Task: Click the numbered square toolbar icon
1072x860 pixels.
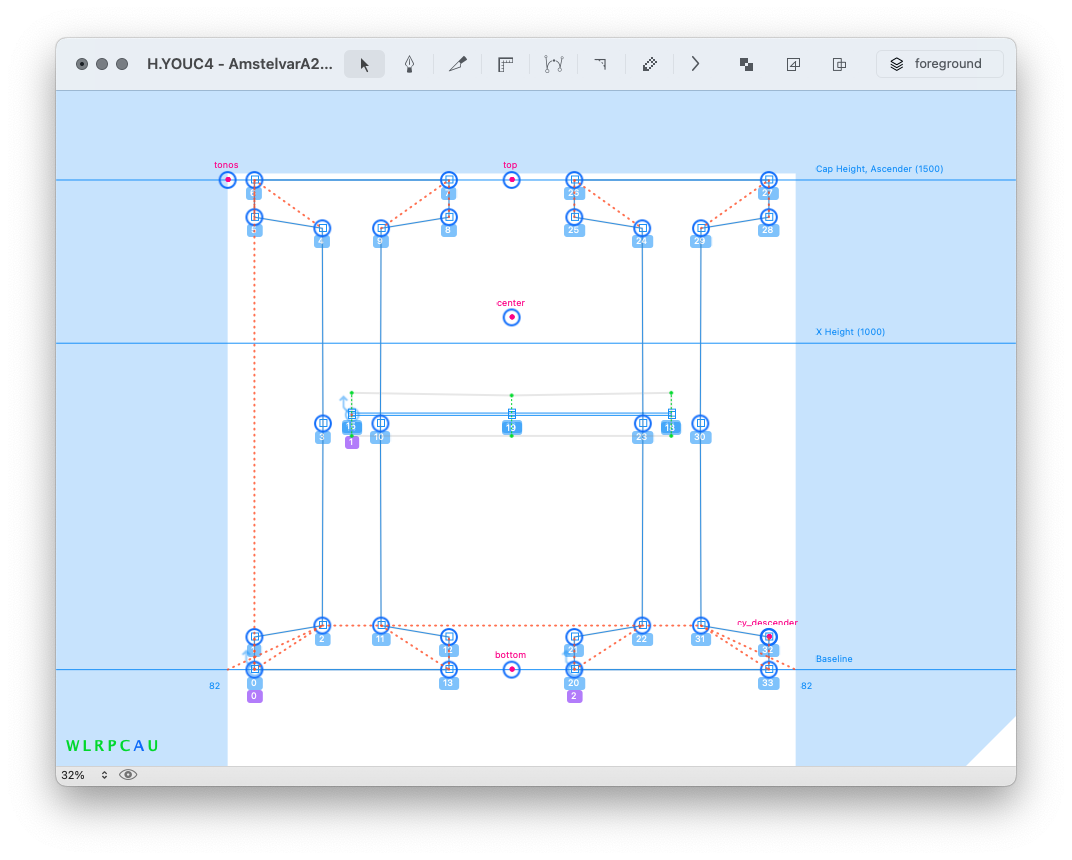Action: (x=793, y=64)
